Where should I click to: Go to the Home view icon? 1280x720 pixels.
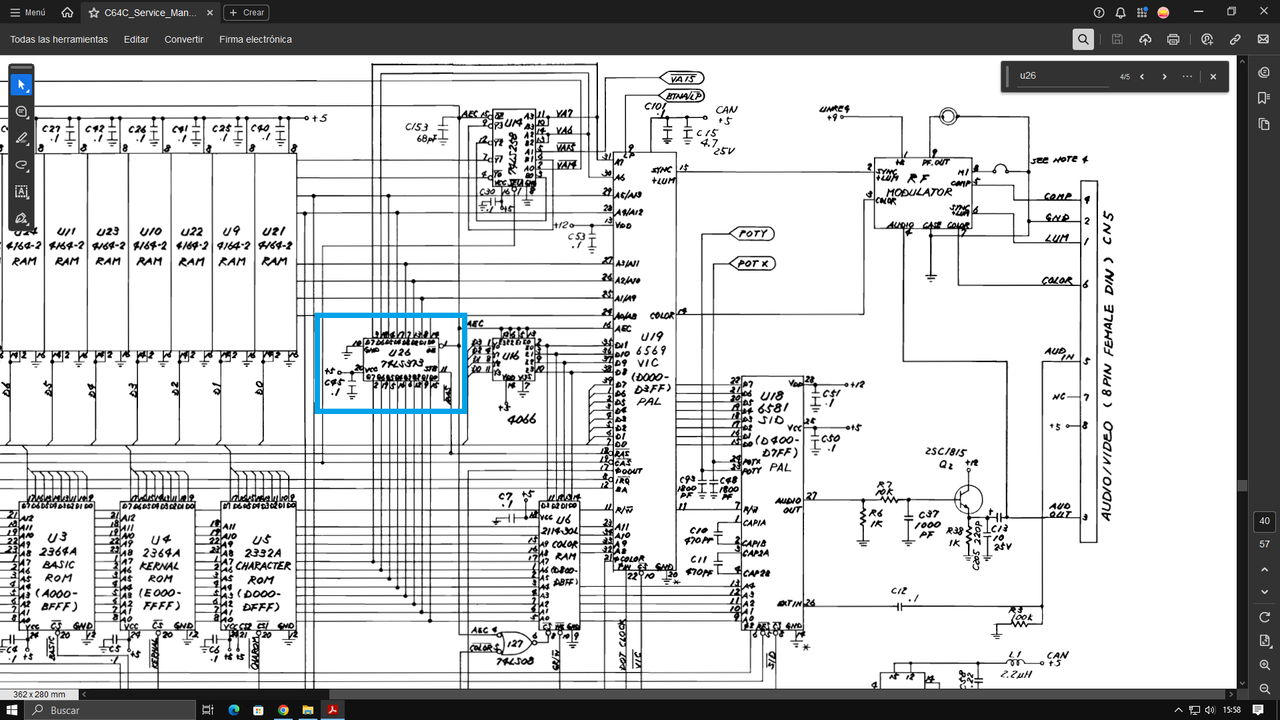[66, 12]
